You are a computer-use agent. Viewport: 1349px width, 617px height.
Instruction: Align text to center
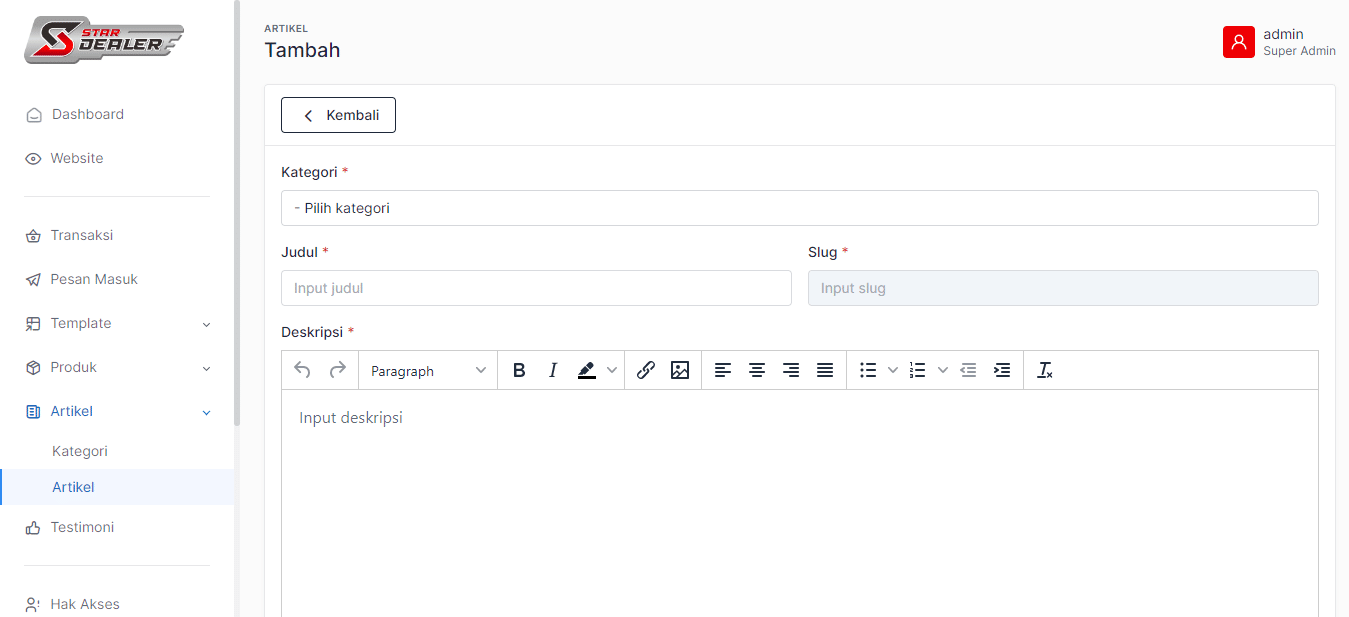click(757, 370)
